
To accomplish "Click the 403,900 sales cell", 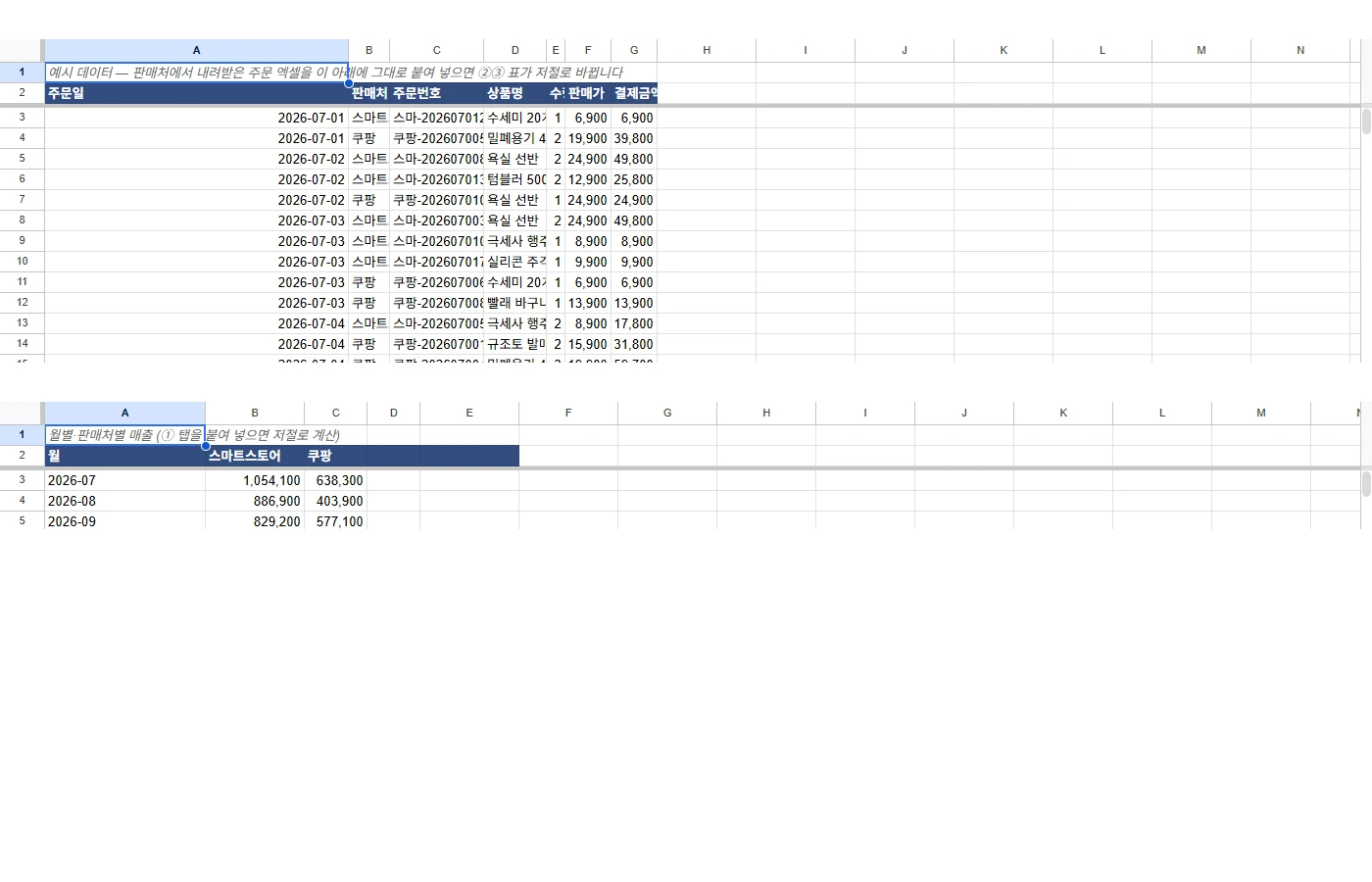I will 336,501.
